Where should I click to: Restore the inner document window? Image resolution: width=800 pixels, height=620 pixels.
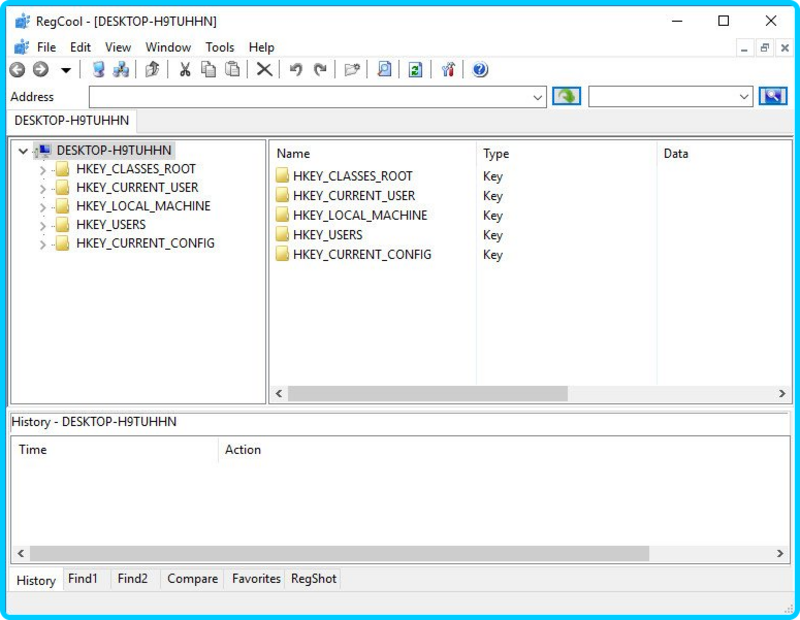764,48
